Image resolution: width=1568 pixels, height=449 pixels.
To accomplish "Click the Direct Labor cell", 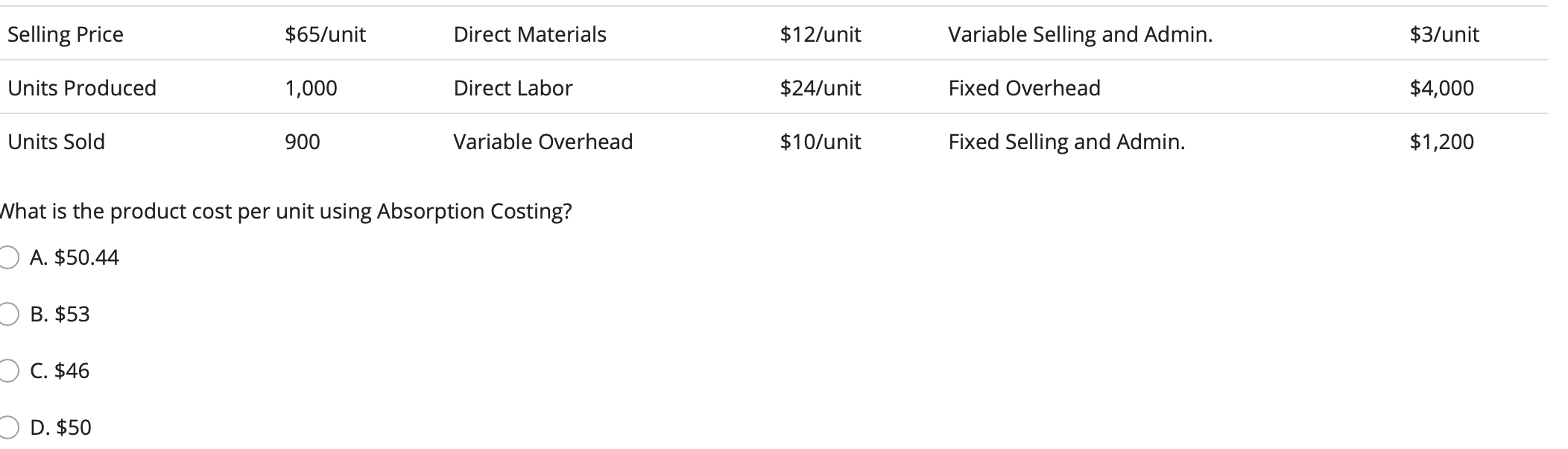I will point(513,88).
